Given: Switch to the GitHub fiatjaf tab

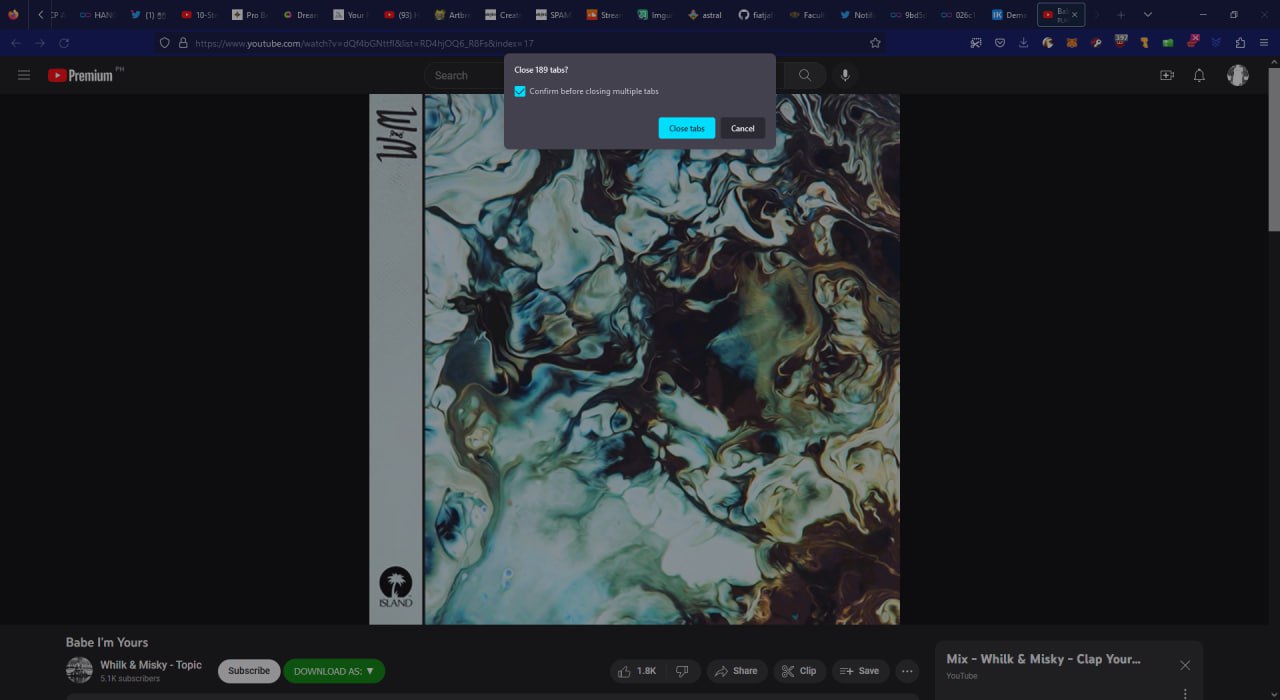Looking at the screenshot, I should [x=757, y=15].
